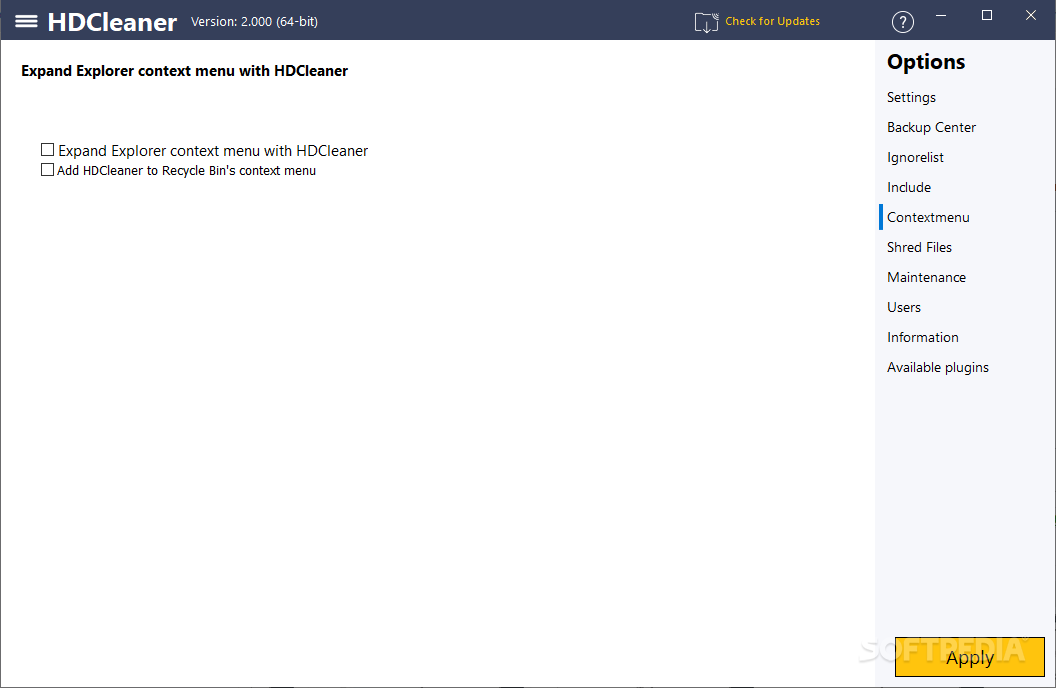Viewport: 1056px width, 688px height.
Task: Go to Backup Center
Action: 931,127
